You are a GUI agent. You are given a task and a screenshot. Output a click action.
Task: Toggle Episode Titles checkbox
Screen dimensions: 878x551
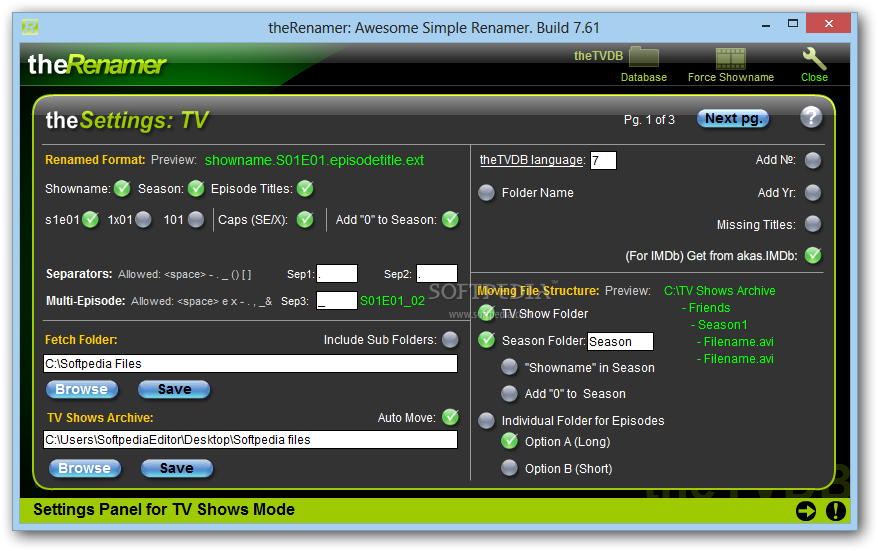point(305,189)
